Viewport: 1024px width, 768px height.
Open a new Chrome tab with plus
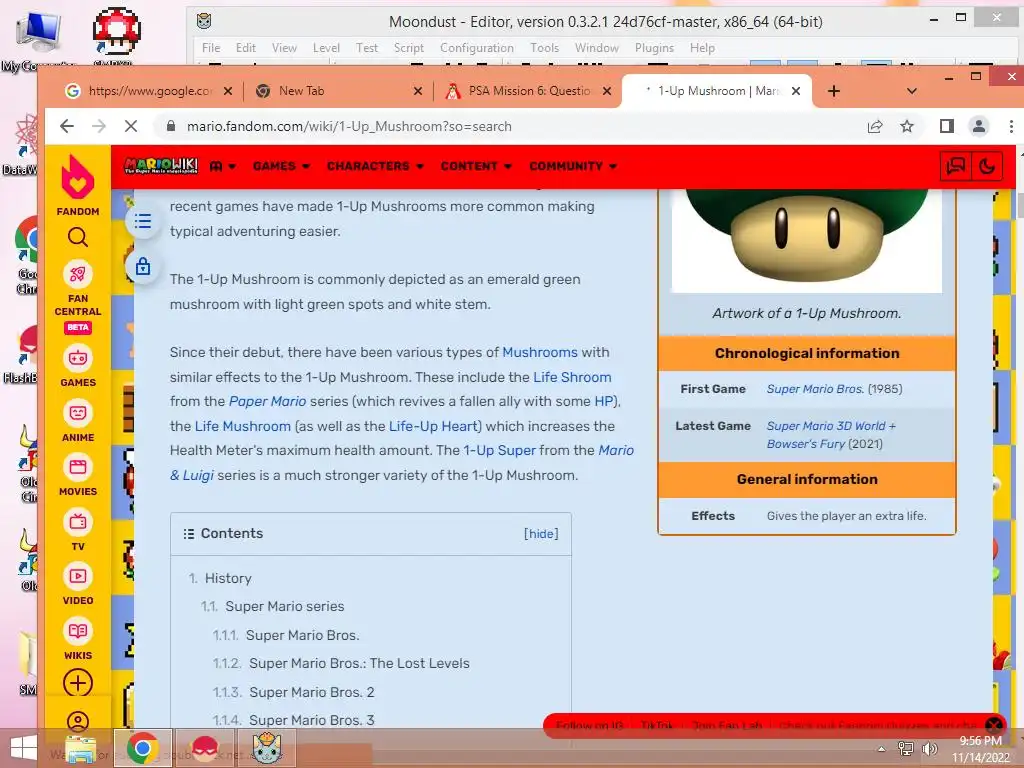(833, 91)
